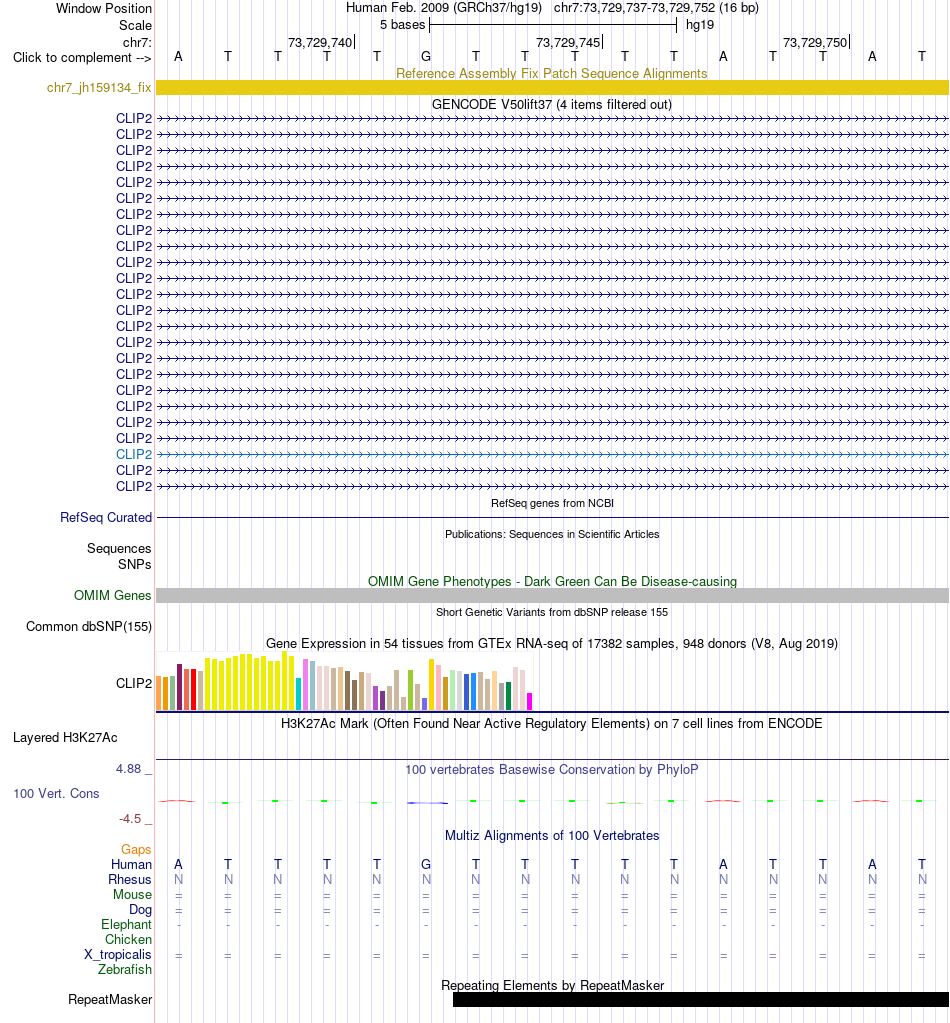Open 'Short Genetic Variants from dbSNP release 155'

[x=552, y=612]
